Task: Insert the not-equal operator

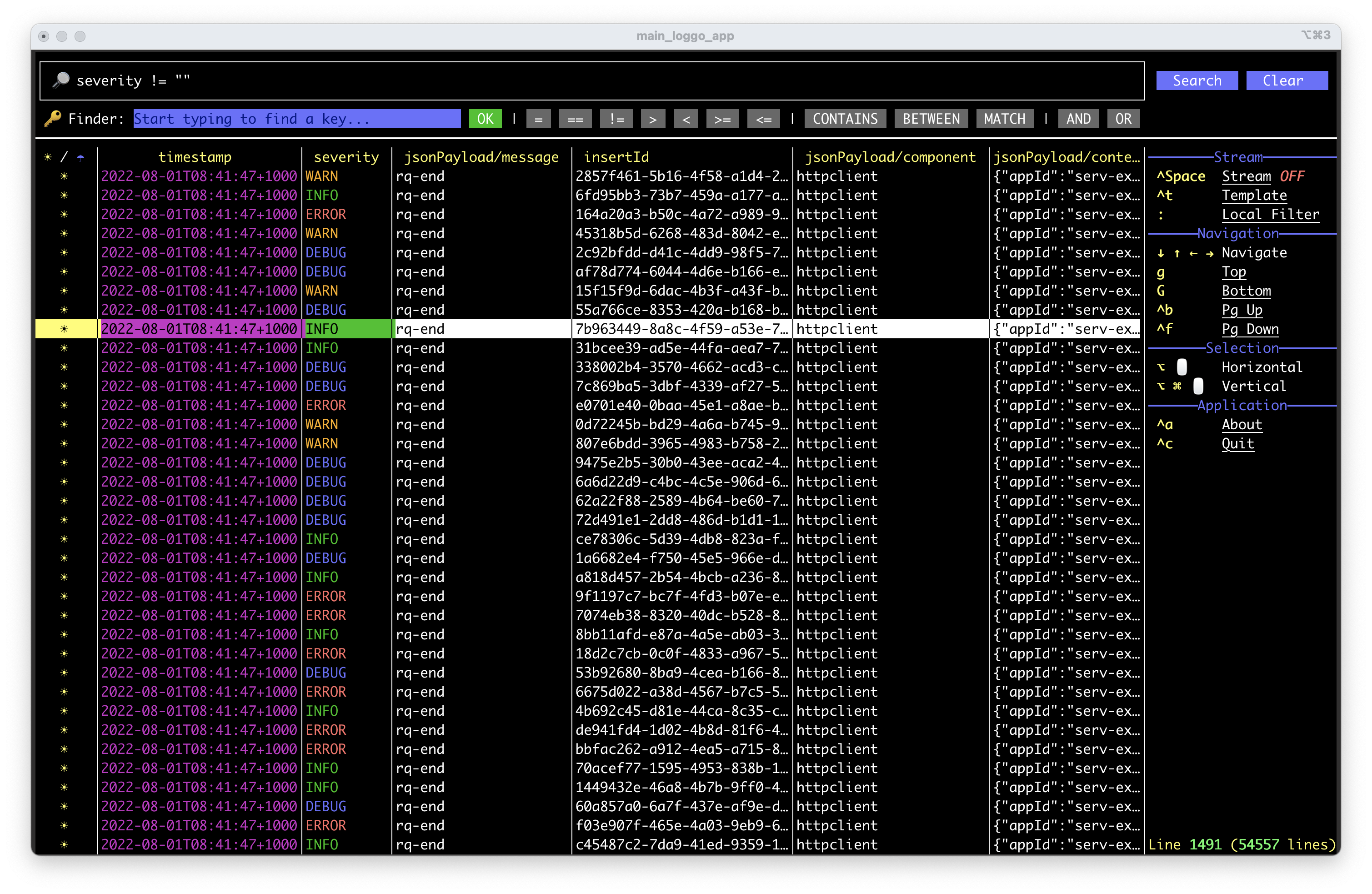Action: tap(616, 119)
